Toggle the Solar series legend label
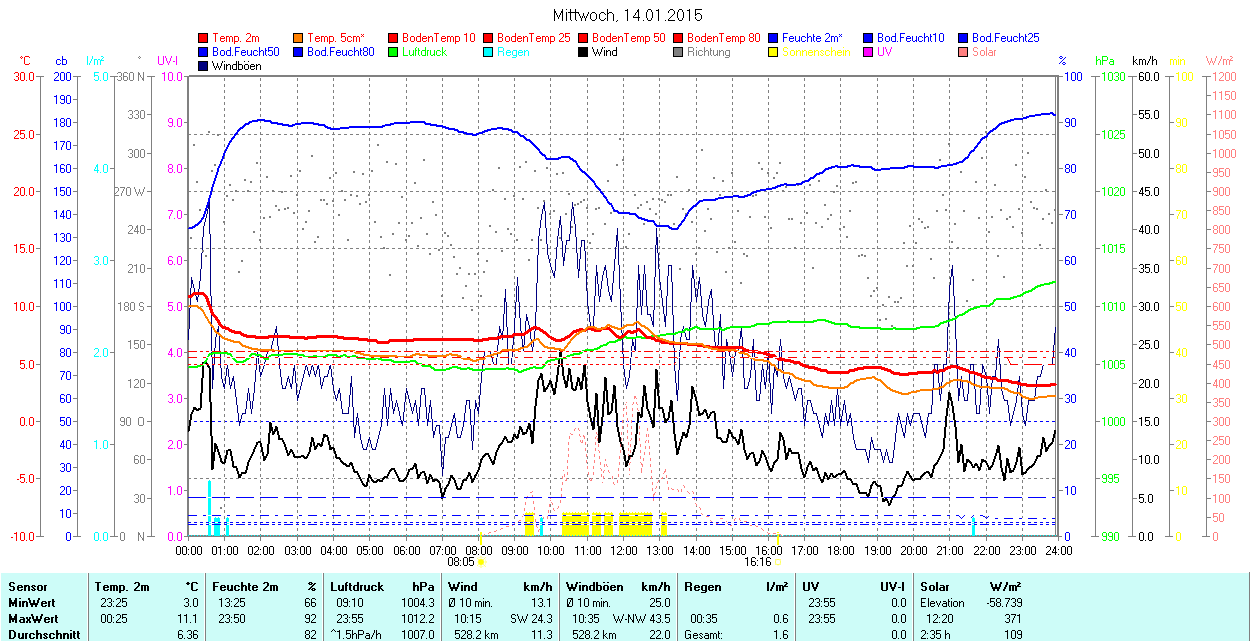 (x=983, y=52)
